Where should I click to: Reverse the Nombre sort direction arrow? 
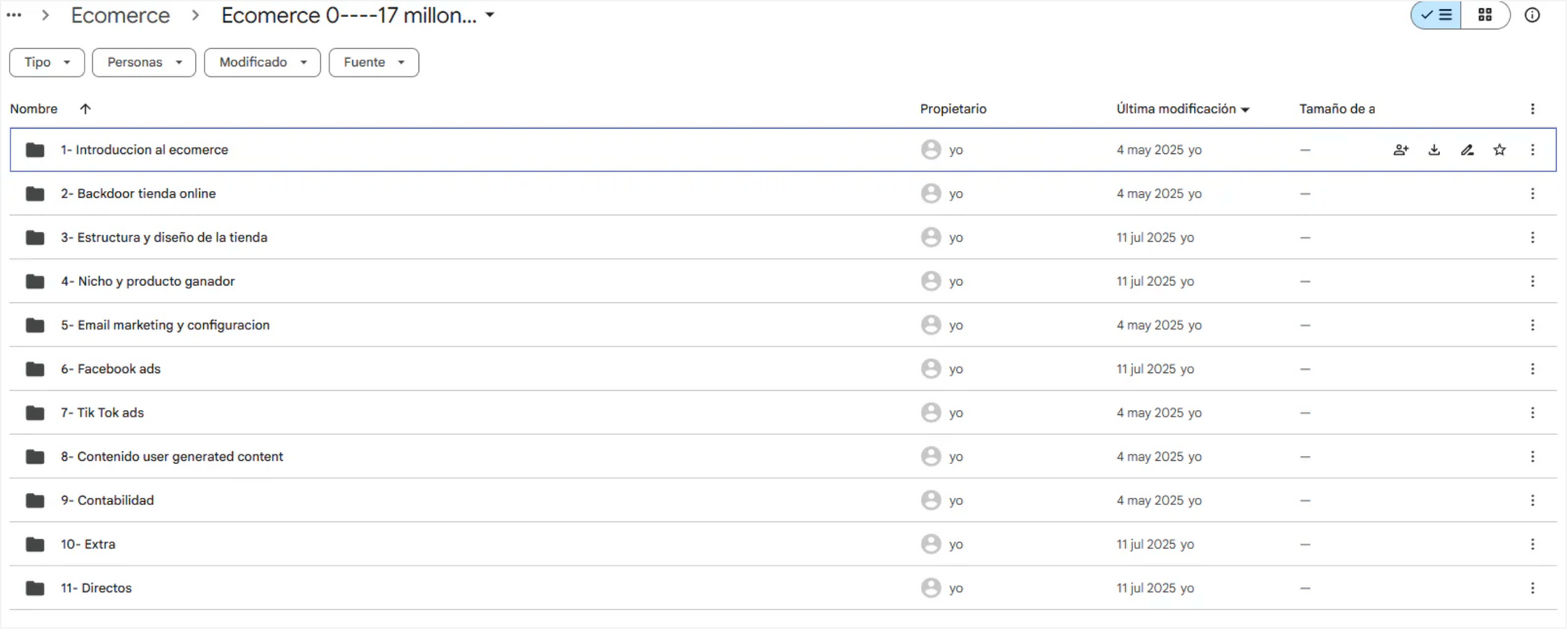(x=85, y=109)
